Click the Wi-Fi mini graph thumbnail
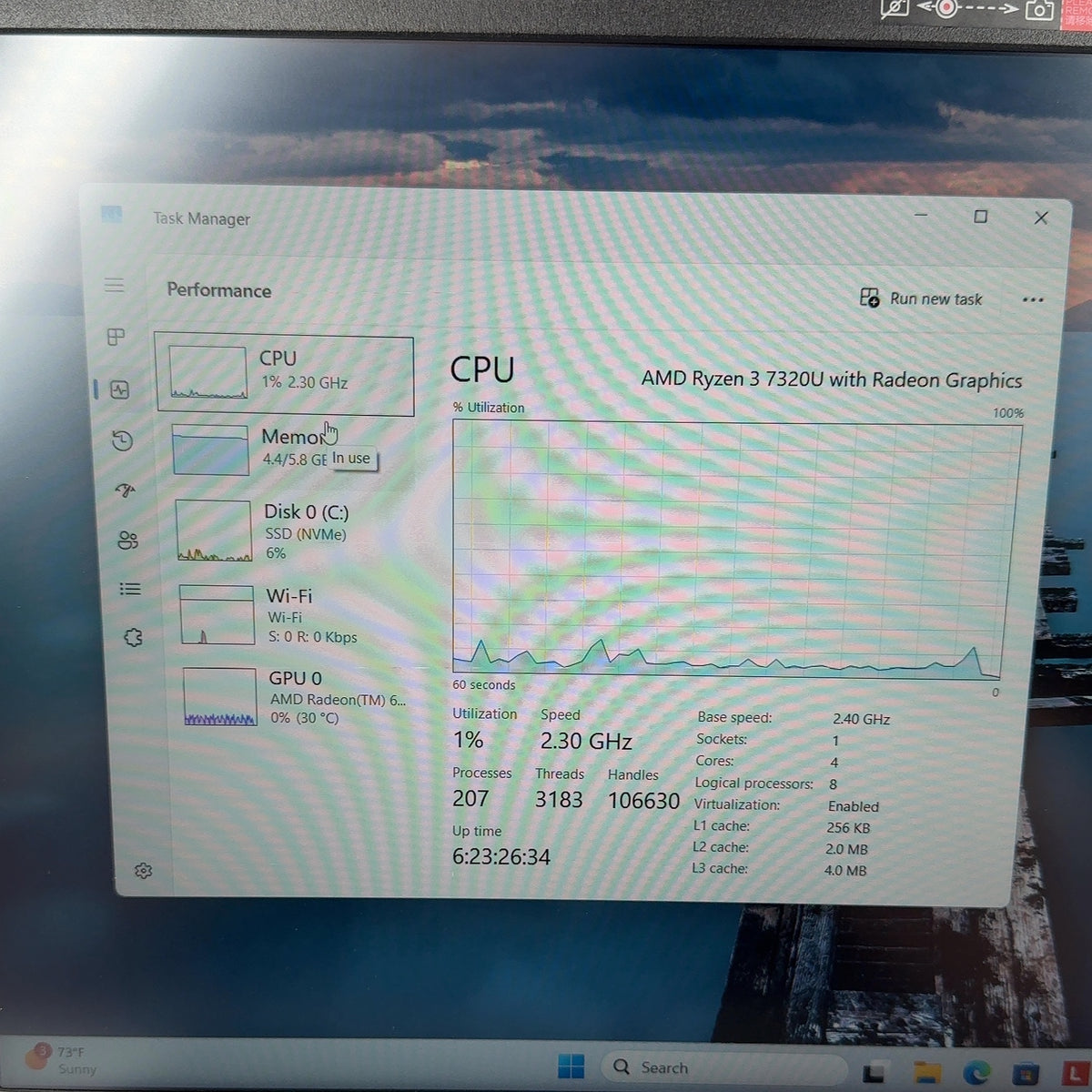Screen dimensions: 1092x1092 217,615
